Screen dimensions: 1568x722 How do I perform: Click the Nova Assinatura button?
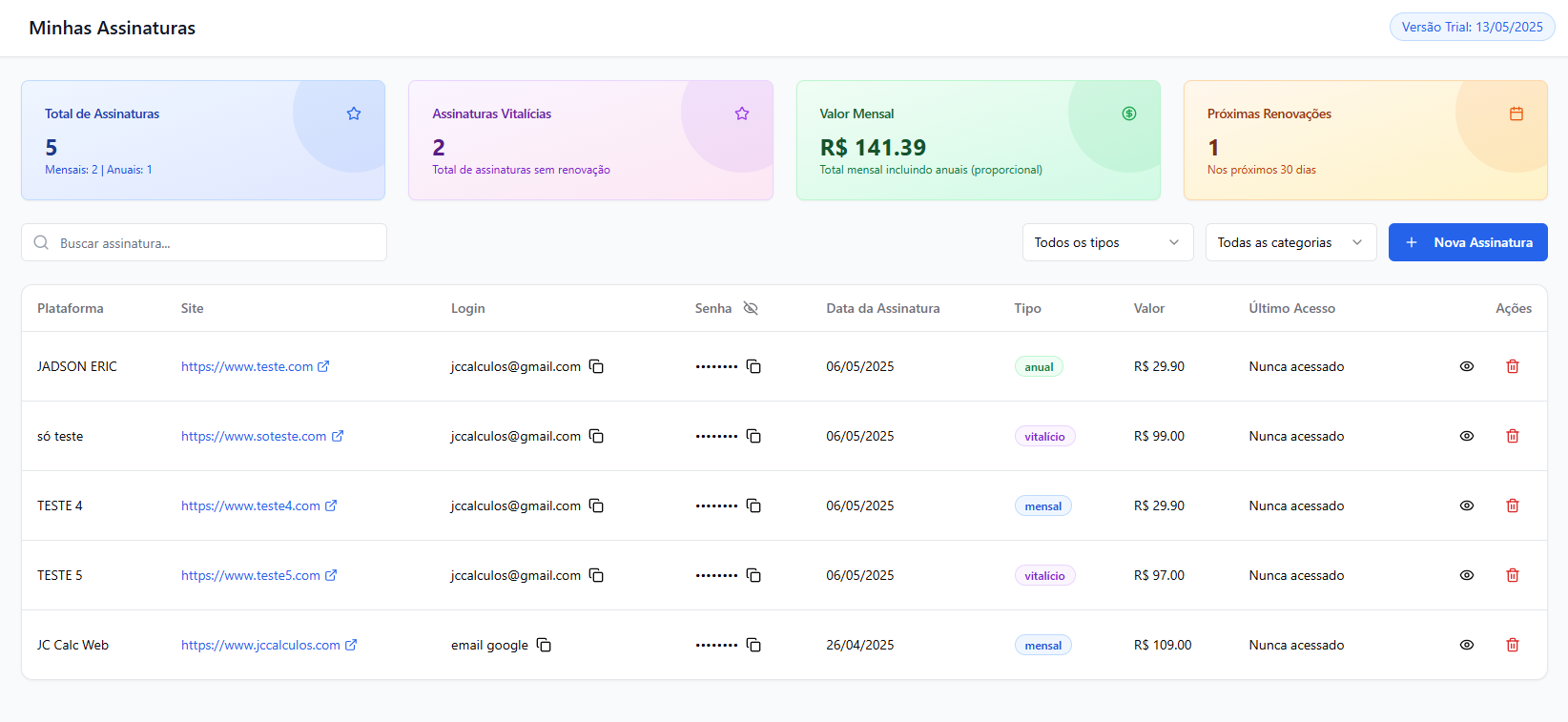tap(1467, 242)
